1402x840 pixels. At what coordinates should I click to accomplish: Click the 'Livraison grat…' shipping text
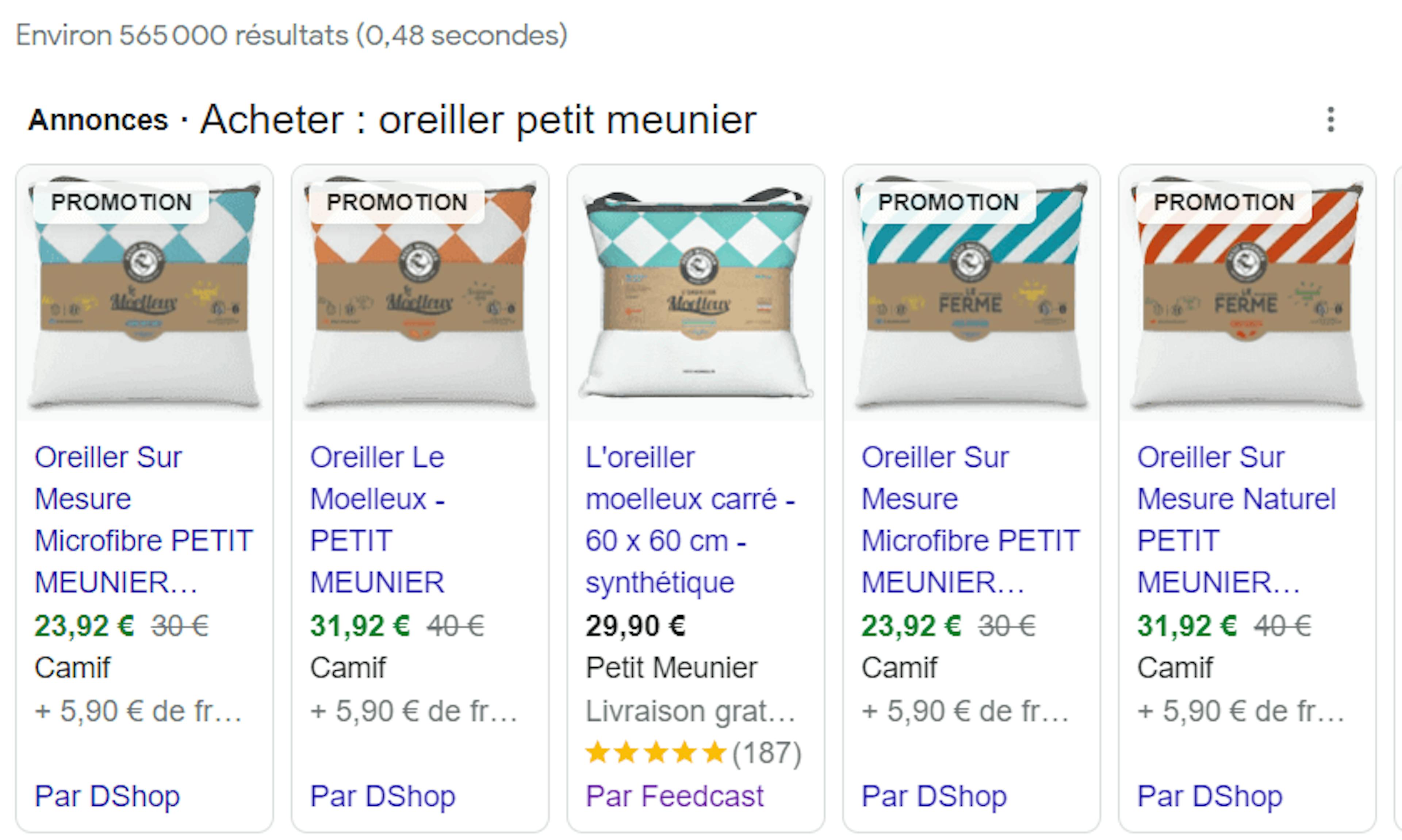[690, 711]
